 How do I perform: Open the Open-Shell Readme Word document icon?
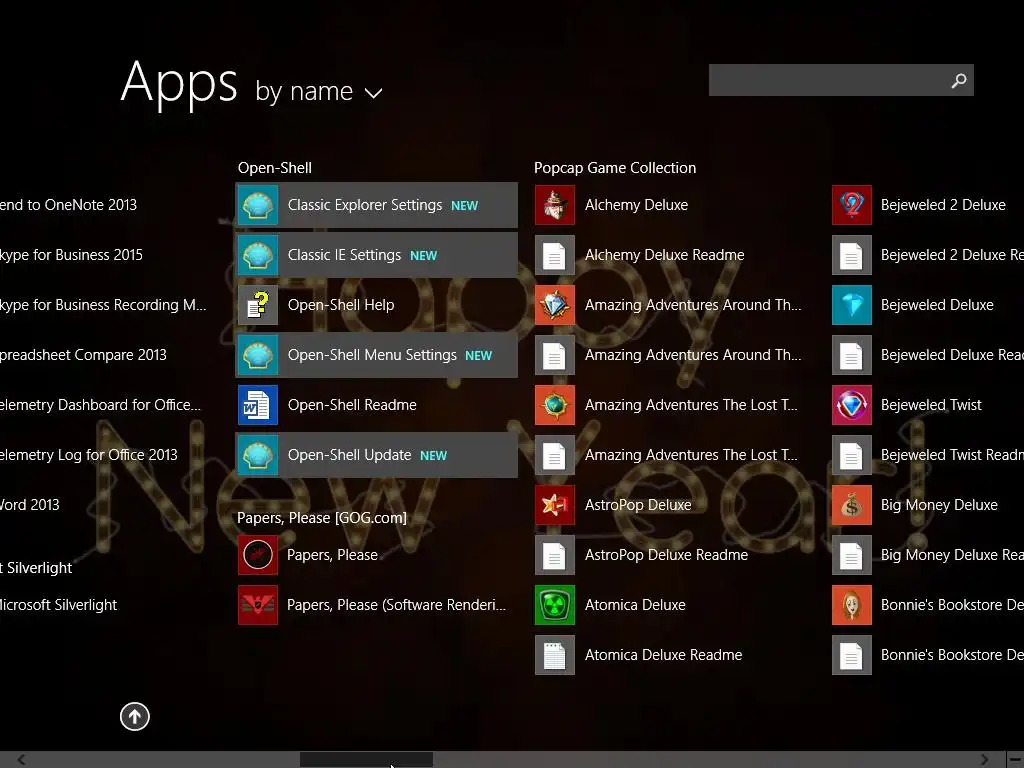coord(258,405)
